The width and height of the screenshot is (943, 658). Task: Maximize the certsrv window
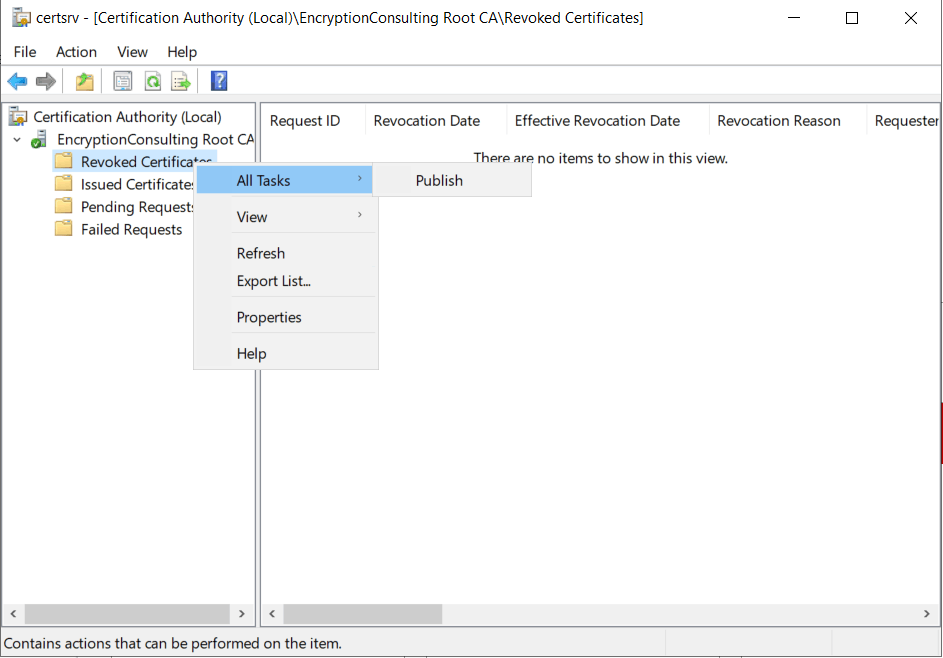tap(852, 18)
